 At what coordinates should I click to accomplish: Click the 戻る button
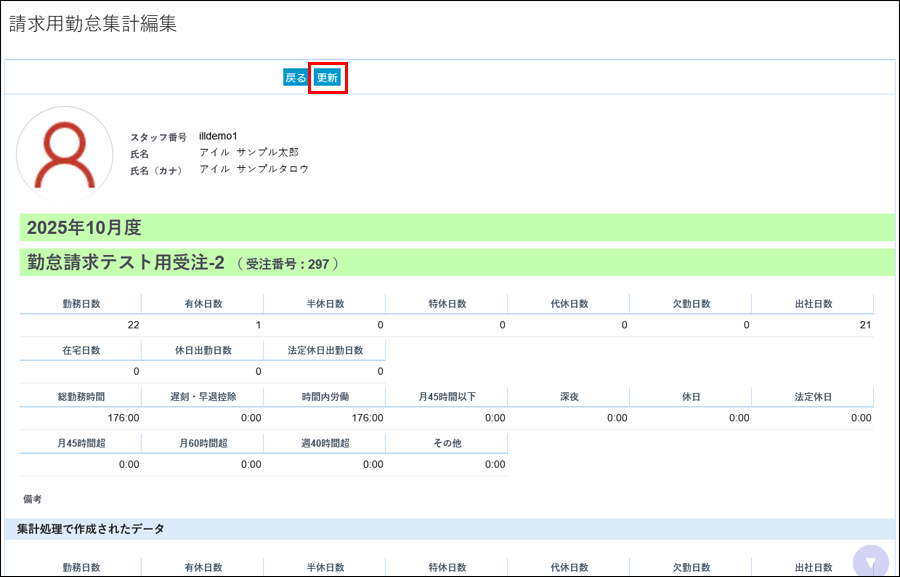[x=296, y=78]
